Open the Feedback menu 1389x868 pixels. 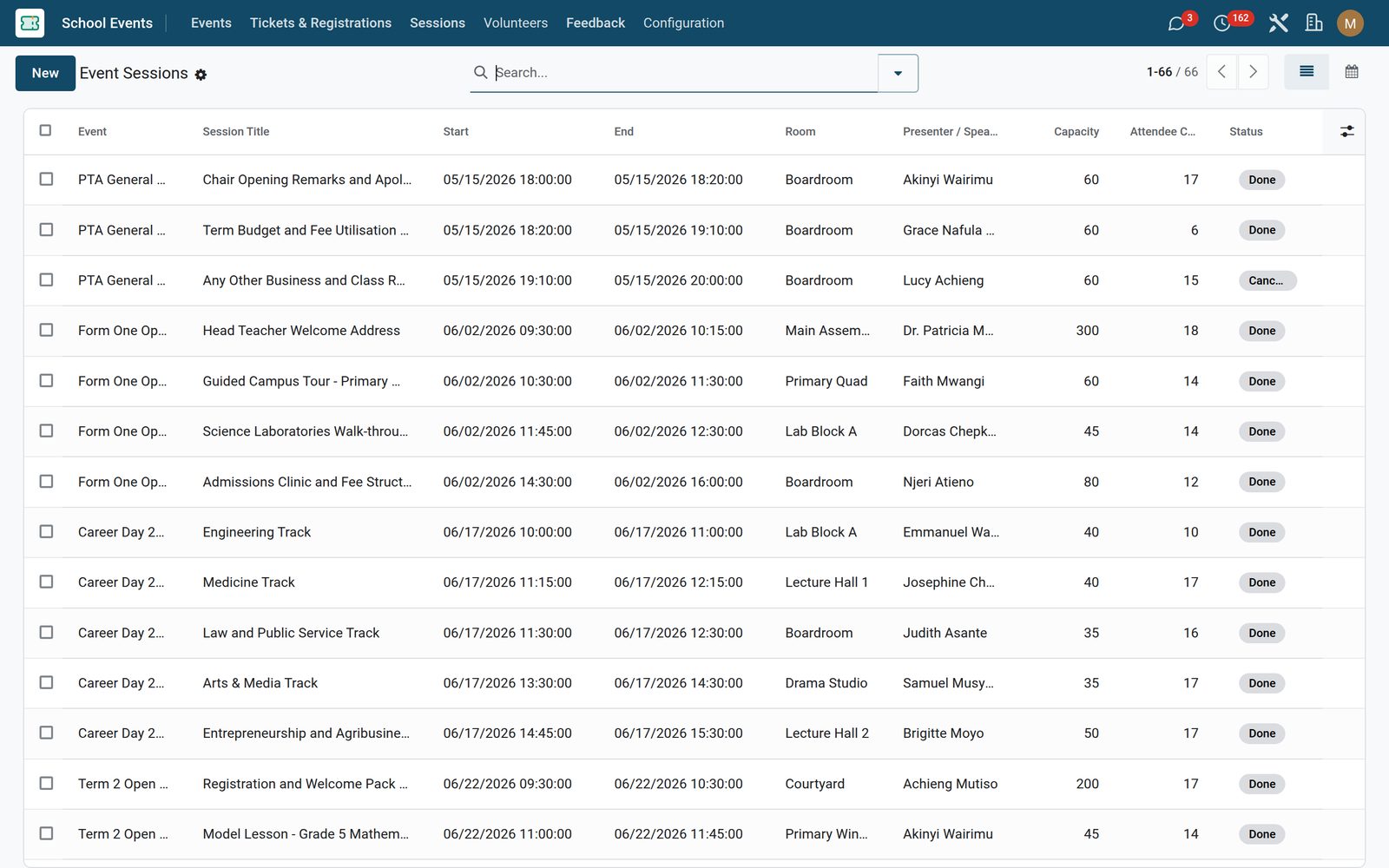coord(596,23)
